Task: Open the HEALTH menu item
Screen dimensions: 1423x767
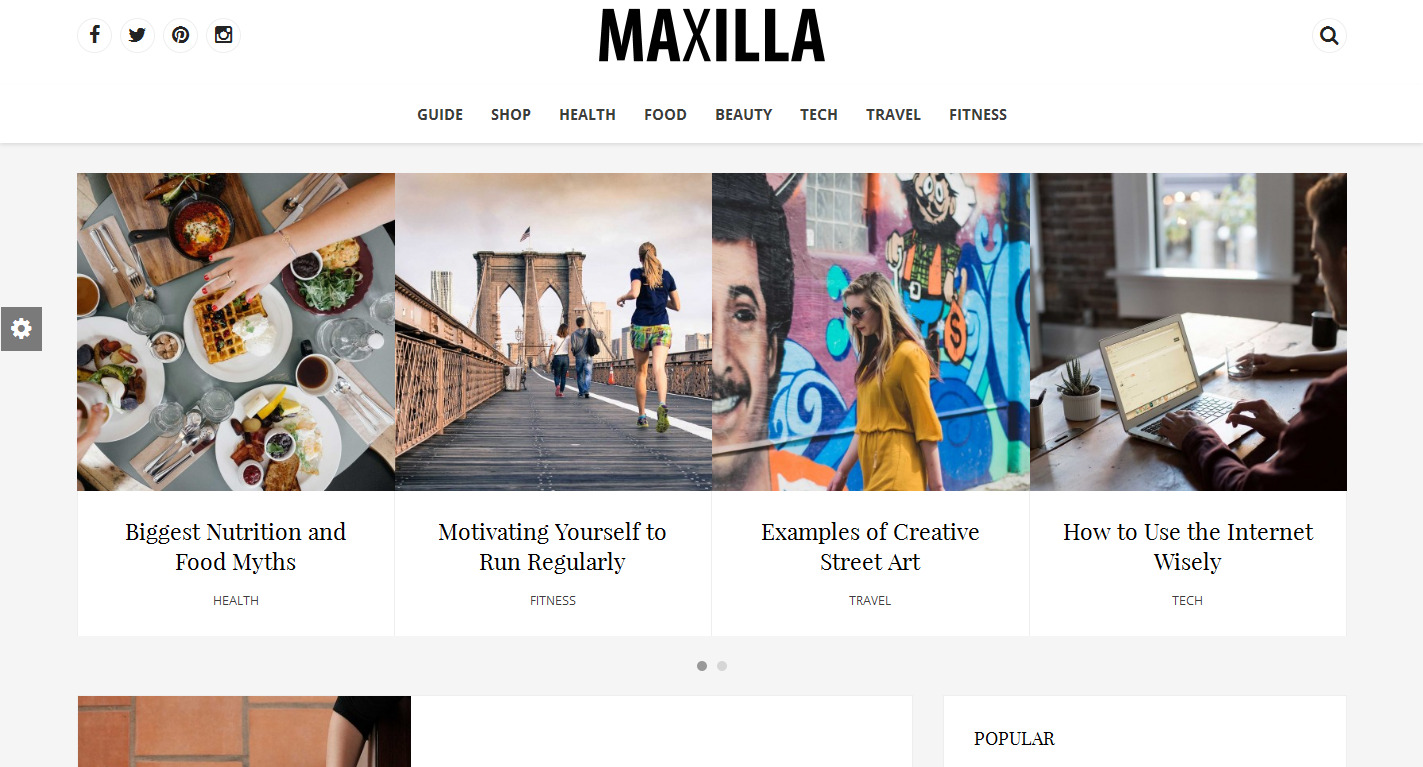Action: point(587,115)
